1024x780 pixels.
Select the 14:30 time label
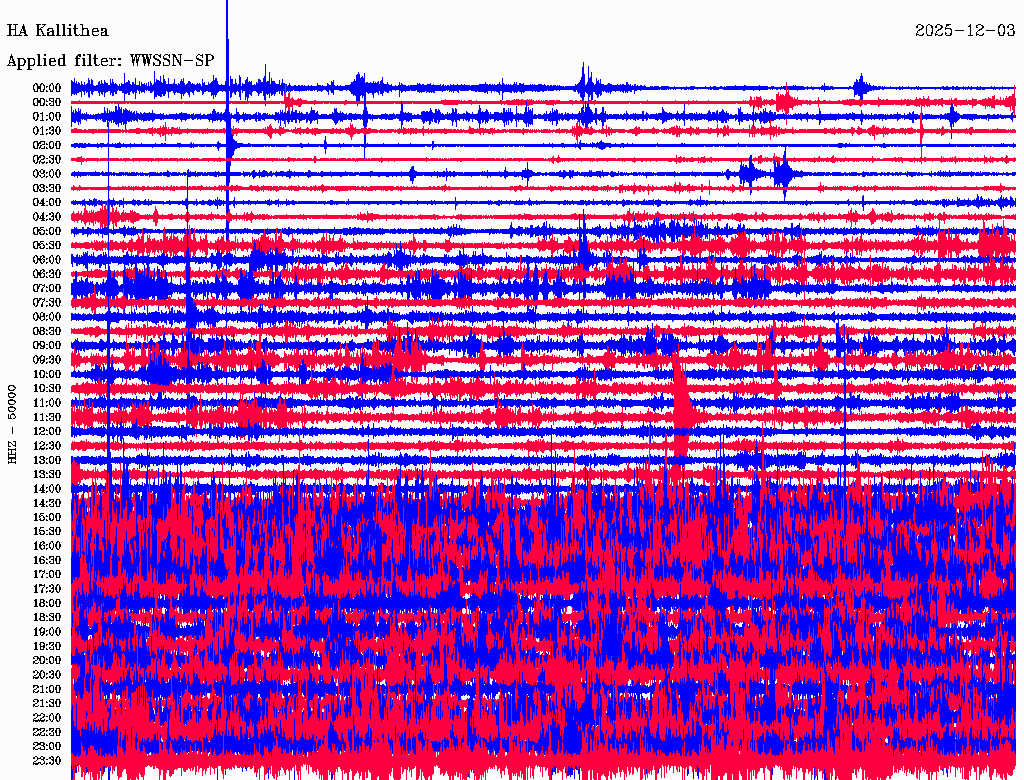[47, 503]
